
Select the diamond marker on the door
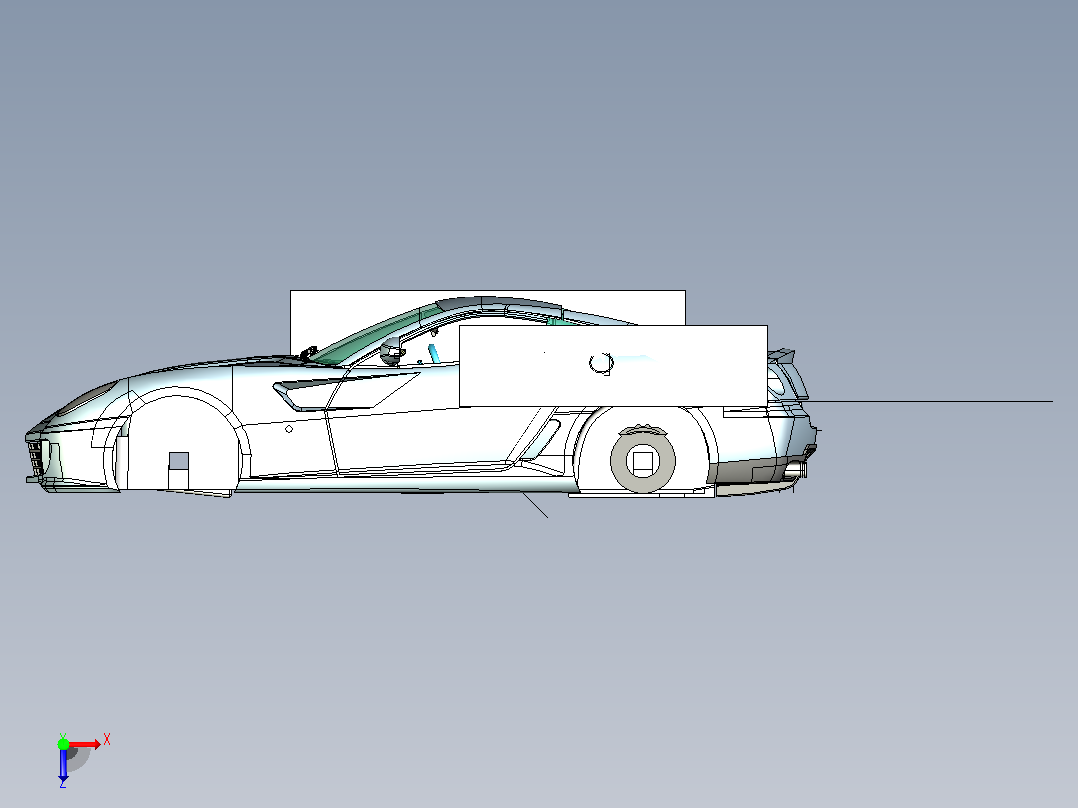point(289,429)
